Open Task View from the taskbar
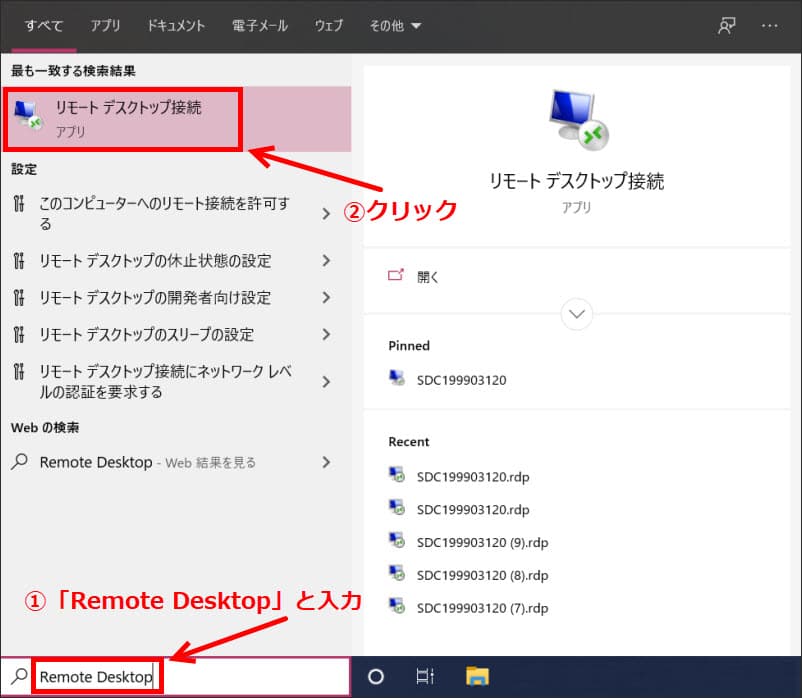Viewport: 802px width, 698px height. (424, 677)
